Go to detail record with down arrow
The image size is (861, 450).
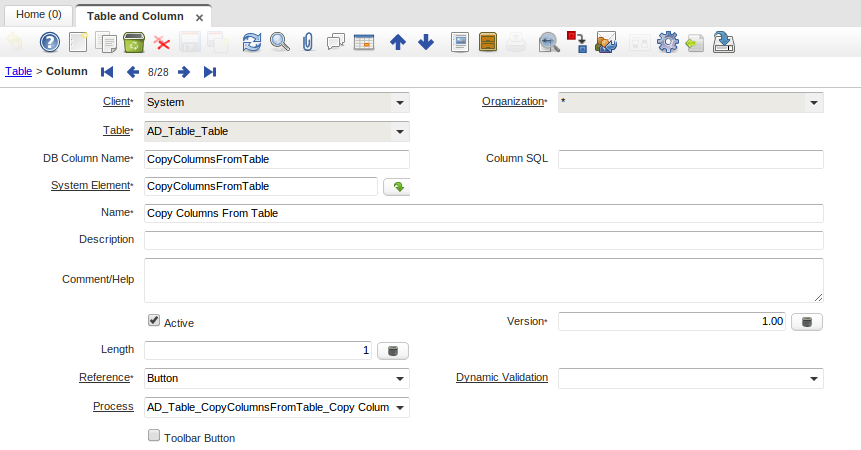(x=426, y=42)
